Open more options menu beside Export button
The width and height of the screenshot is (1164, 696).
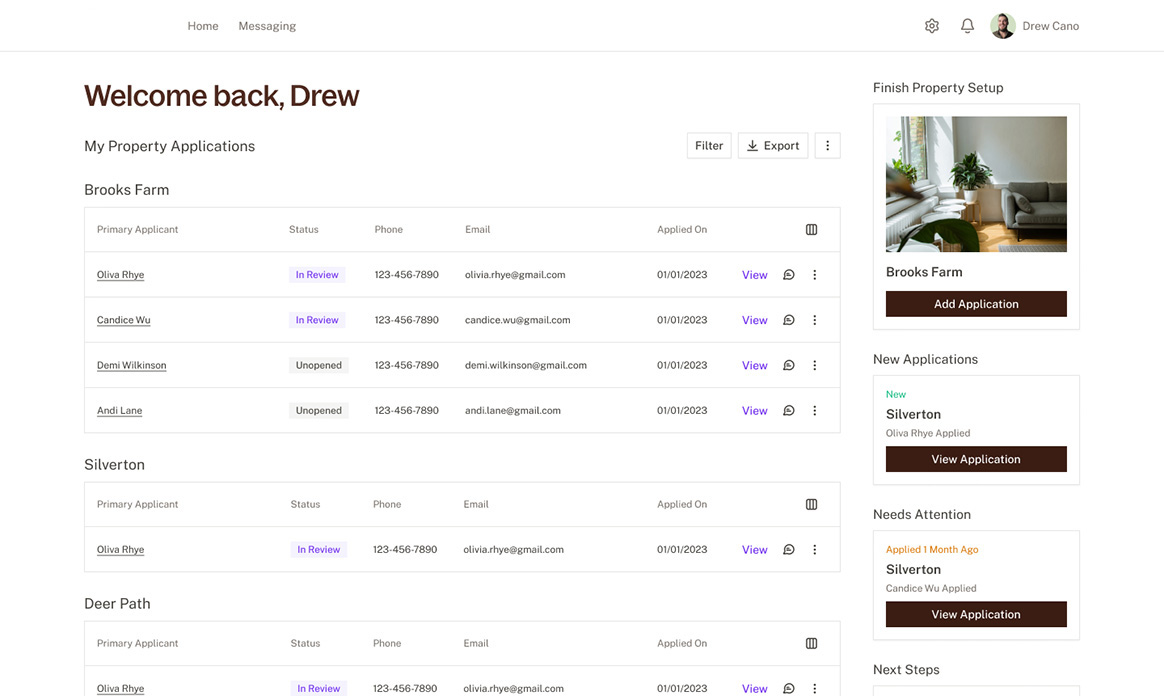tap(827, 146)
